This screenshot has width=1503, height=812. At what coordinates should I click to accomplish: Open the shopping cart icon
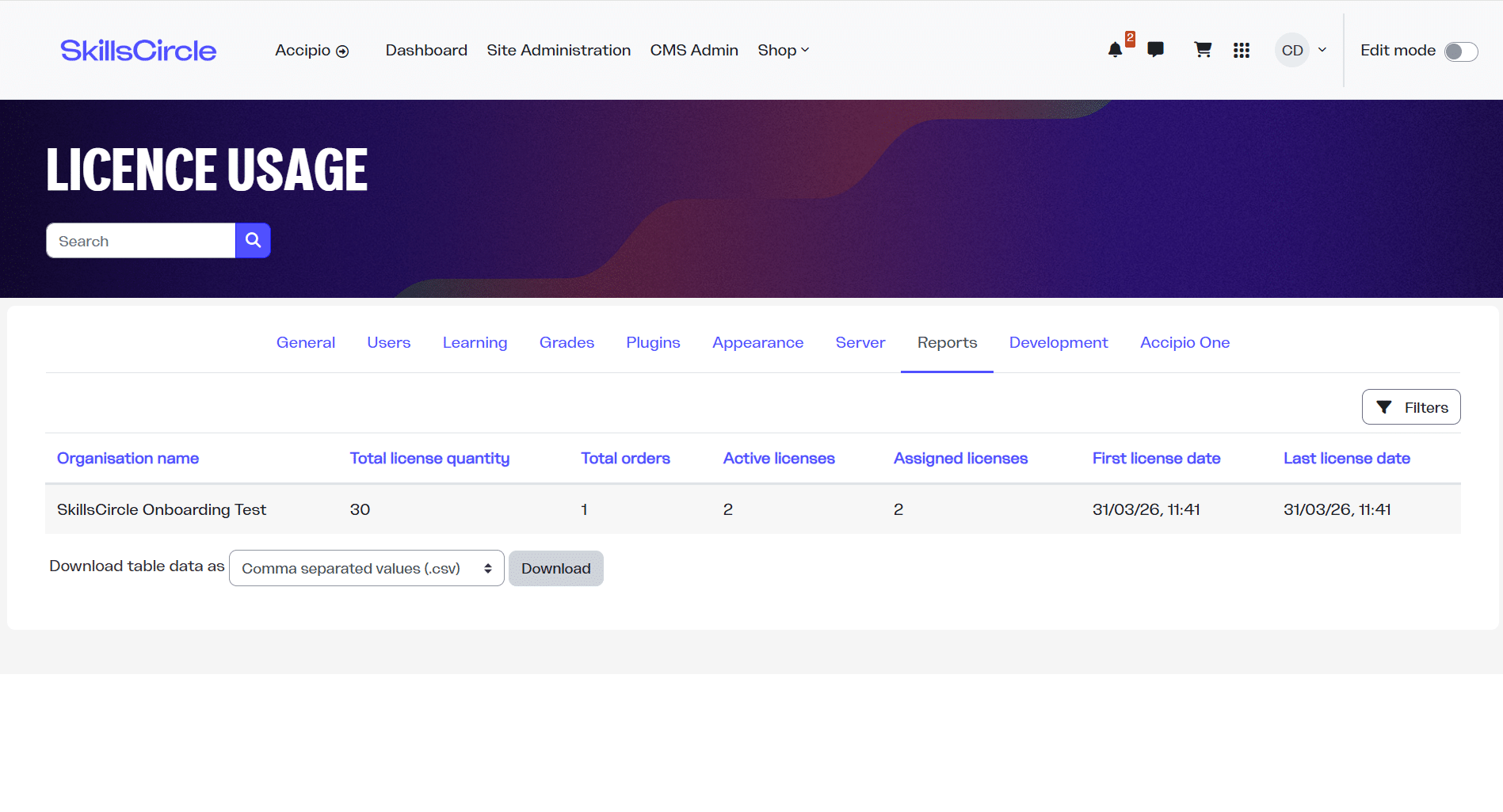pyautogui.click(x=1203, y=50)
